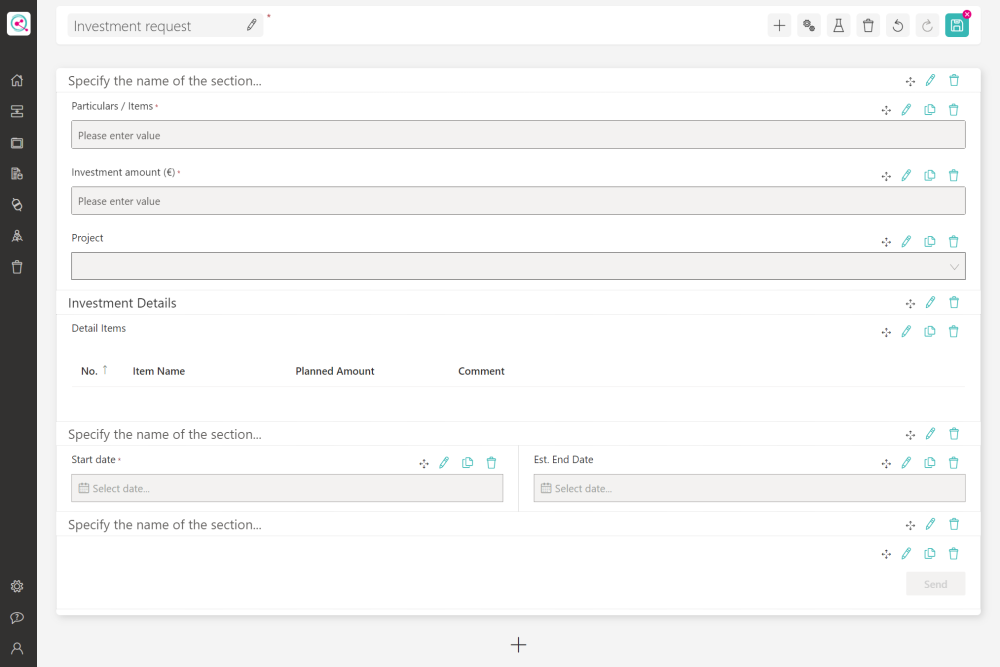This screenshot has height=667, width=1000.
Task: Delete the Particulars / Items field
Action: 953,110
